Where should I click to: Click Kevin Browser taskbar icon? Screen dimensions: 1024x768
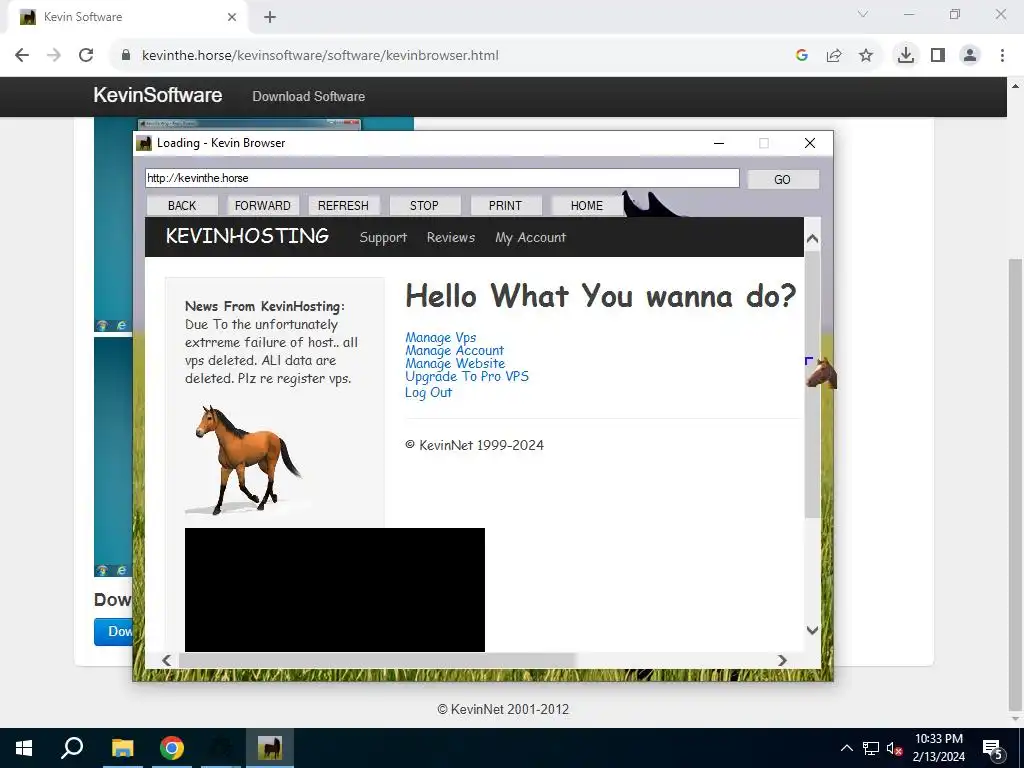270,748
